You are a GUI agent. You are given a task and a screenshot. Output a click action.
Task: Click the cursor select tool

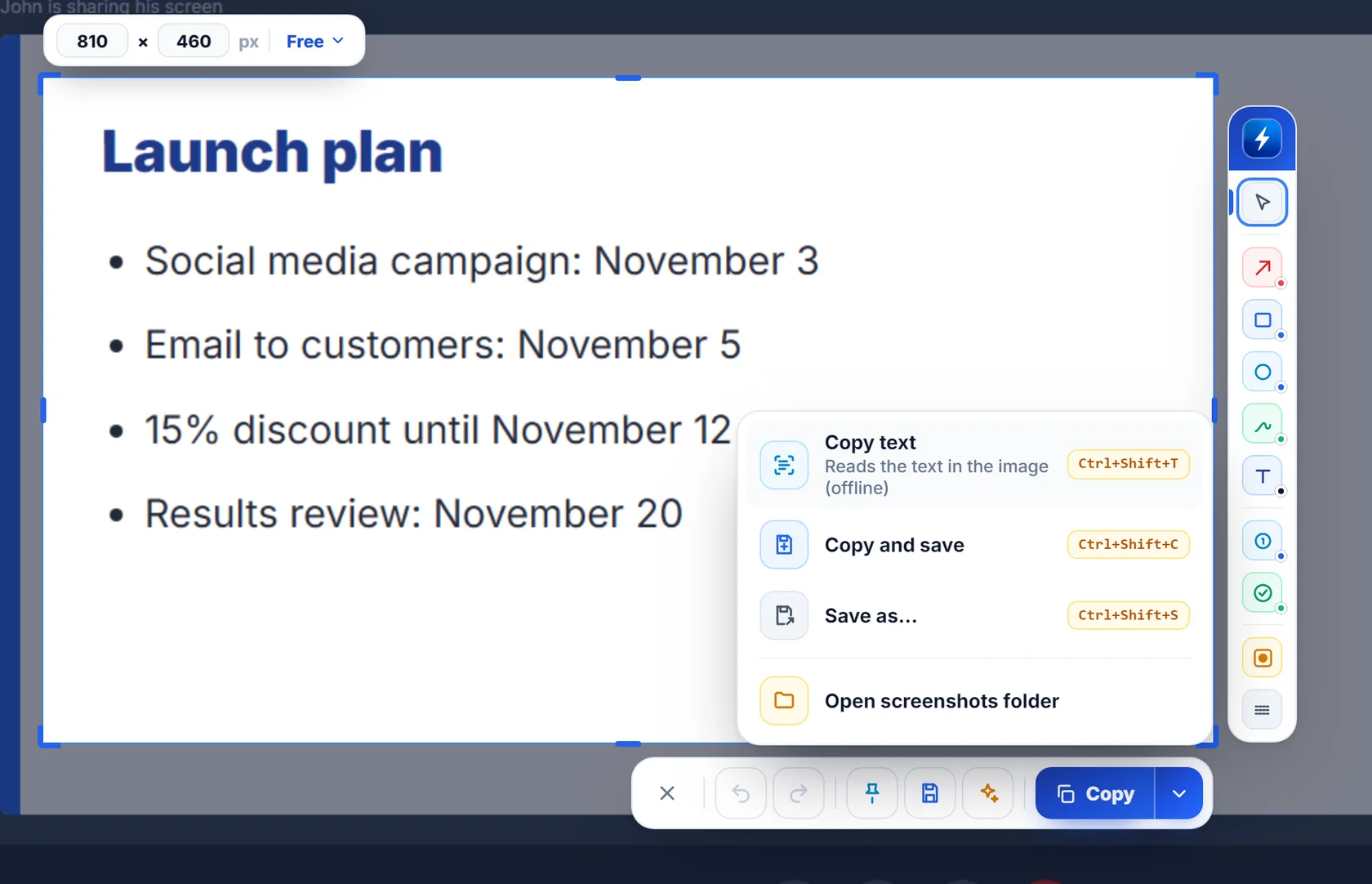pos(1263,202)
